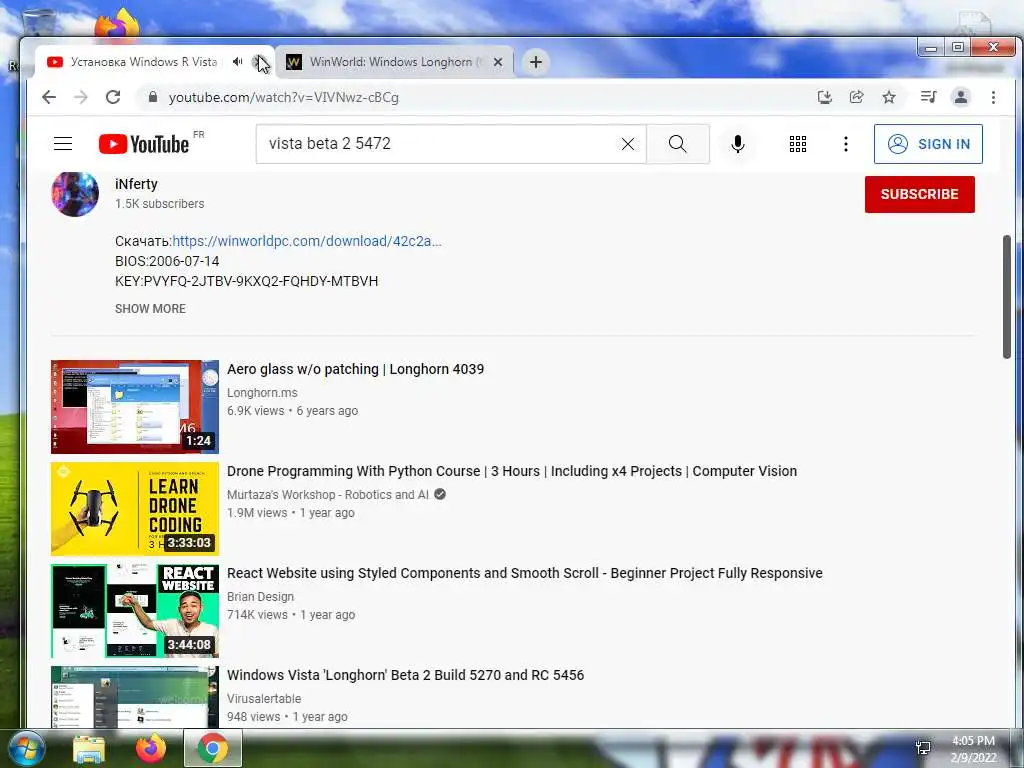Click the magnifier search button

[x=678, y=144]
